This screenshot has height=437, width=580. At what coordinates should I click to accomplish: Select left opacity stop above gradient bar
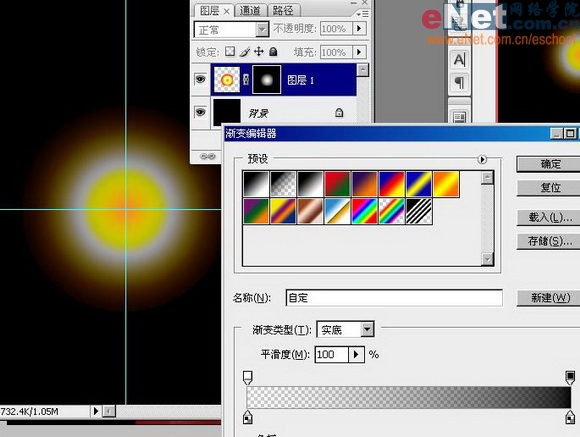click(247, 378)
